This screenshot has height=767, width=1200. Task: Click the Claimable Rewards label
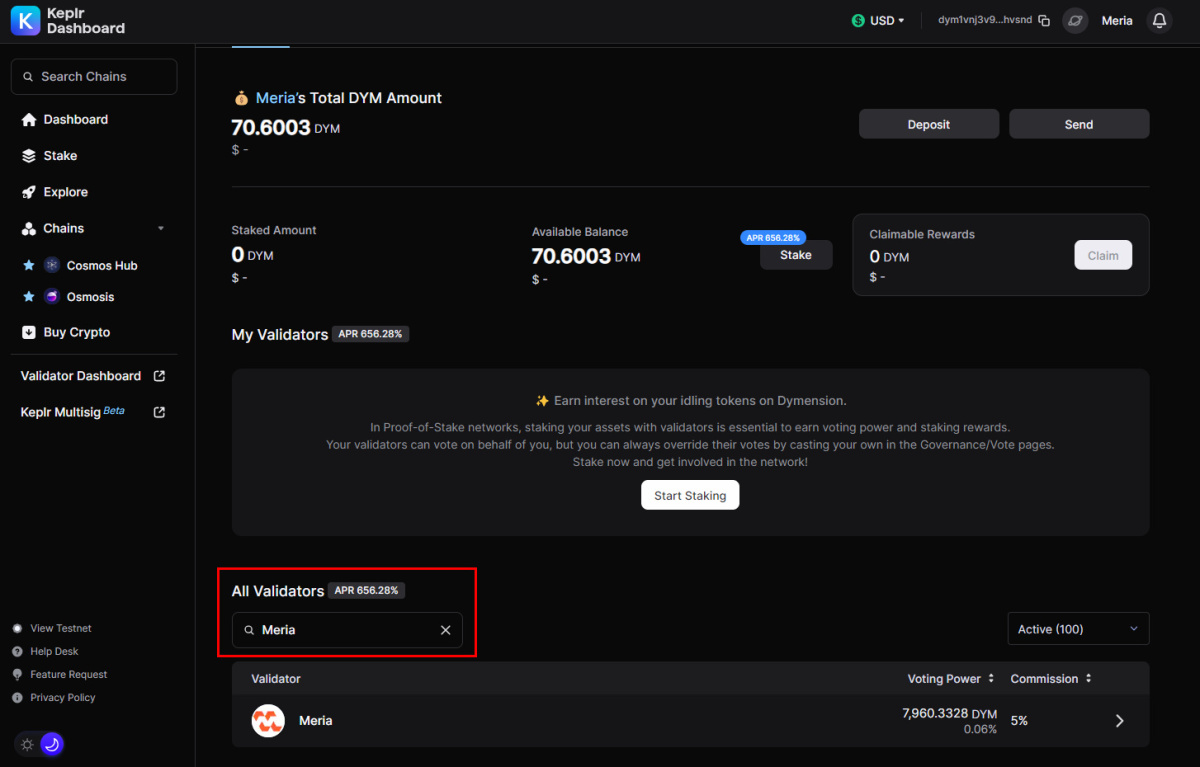[922, 234]
